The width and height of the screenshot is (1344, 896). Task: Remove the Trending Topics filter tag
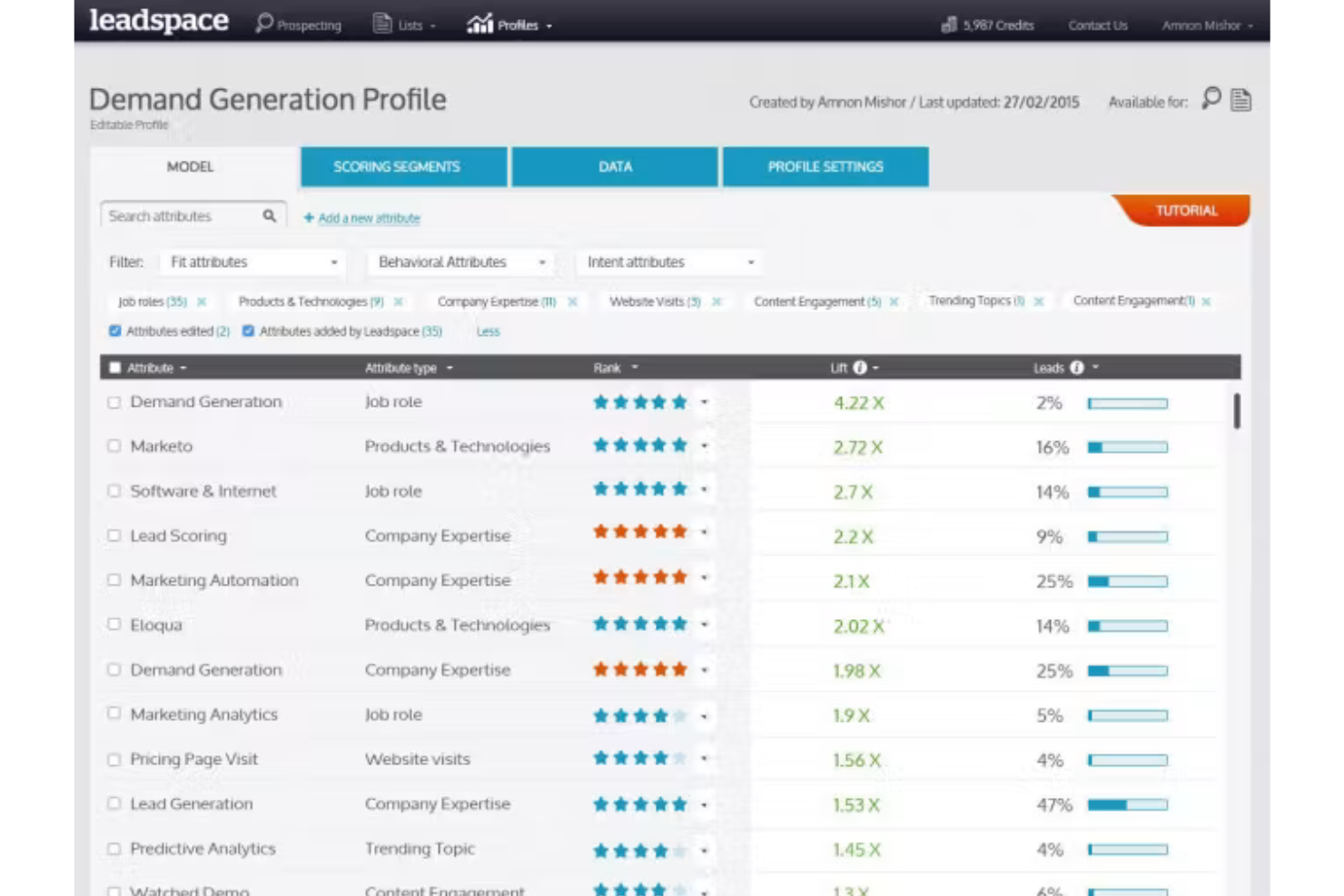coord(1039,301)
